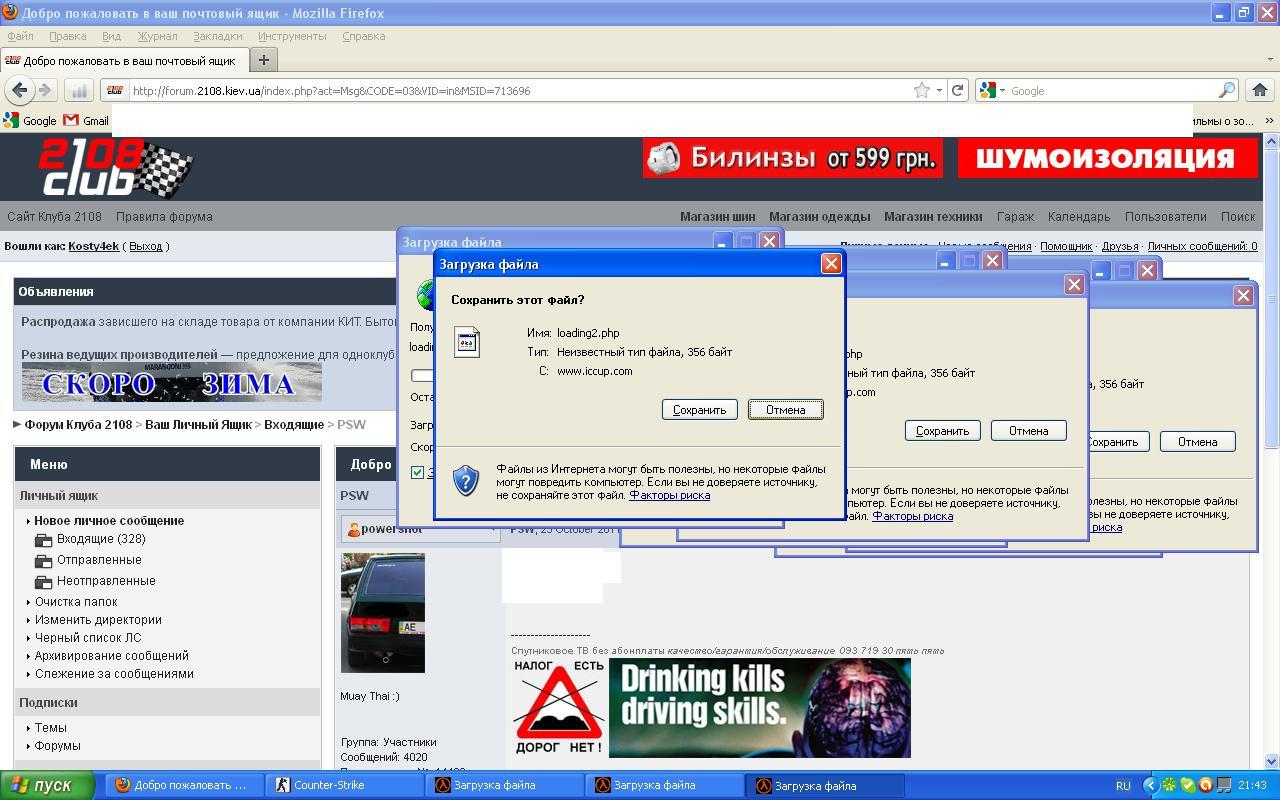Bookmark this page with the star icon

[921, 90]
